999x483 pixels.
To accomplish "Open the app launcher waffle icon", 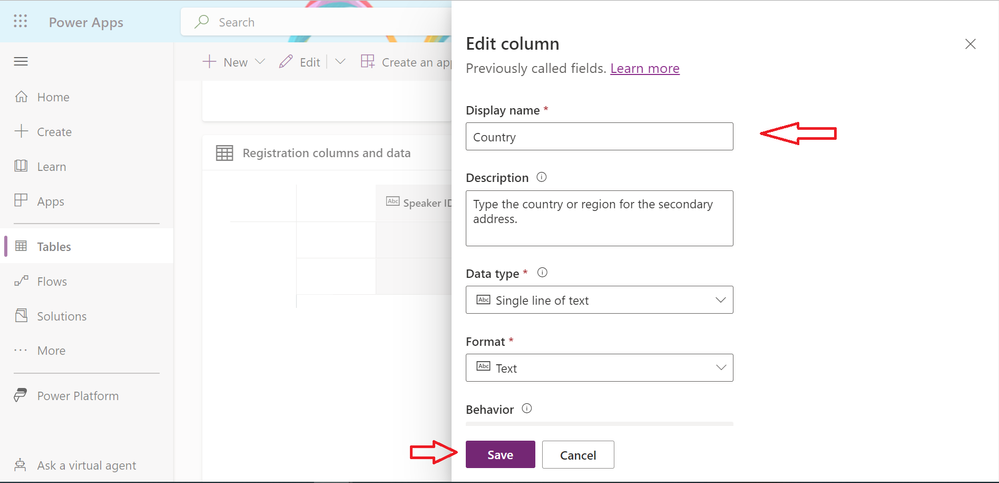I will [x=20, y=22].
